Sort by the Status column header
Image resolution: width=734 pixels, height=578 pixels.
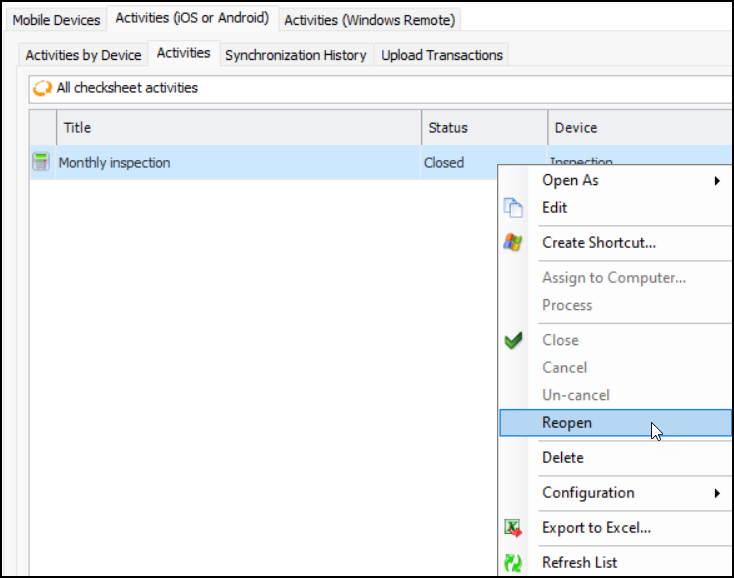click(484, 128)
